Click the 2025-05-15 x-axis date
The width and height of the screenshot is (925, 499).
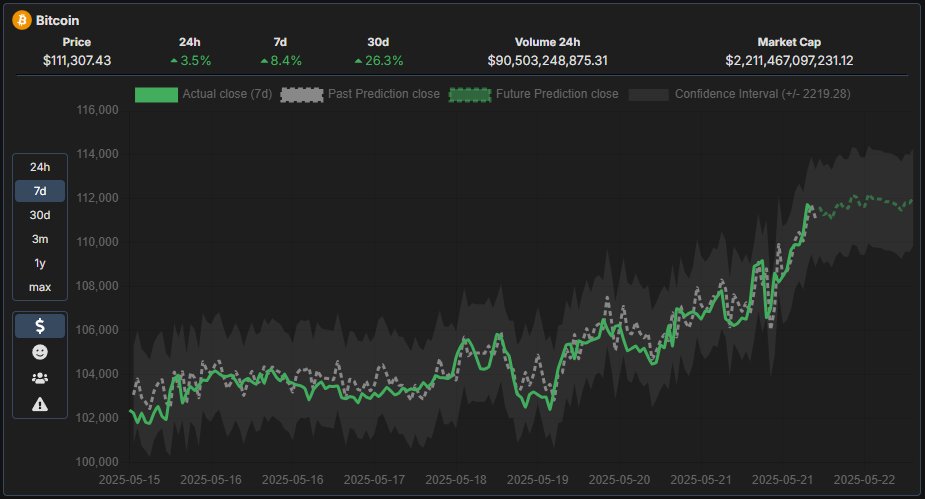point(129,480)
